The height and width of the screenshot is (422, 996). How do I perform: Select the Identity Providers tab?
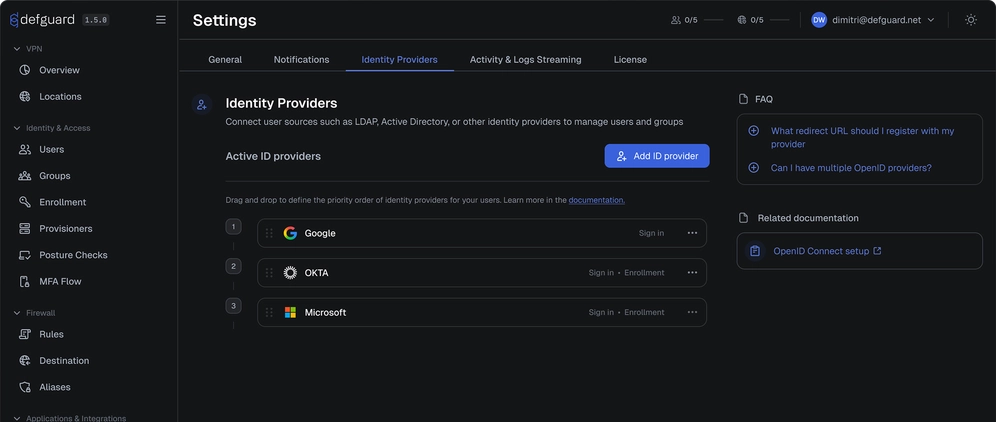click(x=400, y=60)
